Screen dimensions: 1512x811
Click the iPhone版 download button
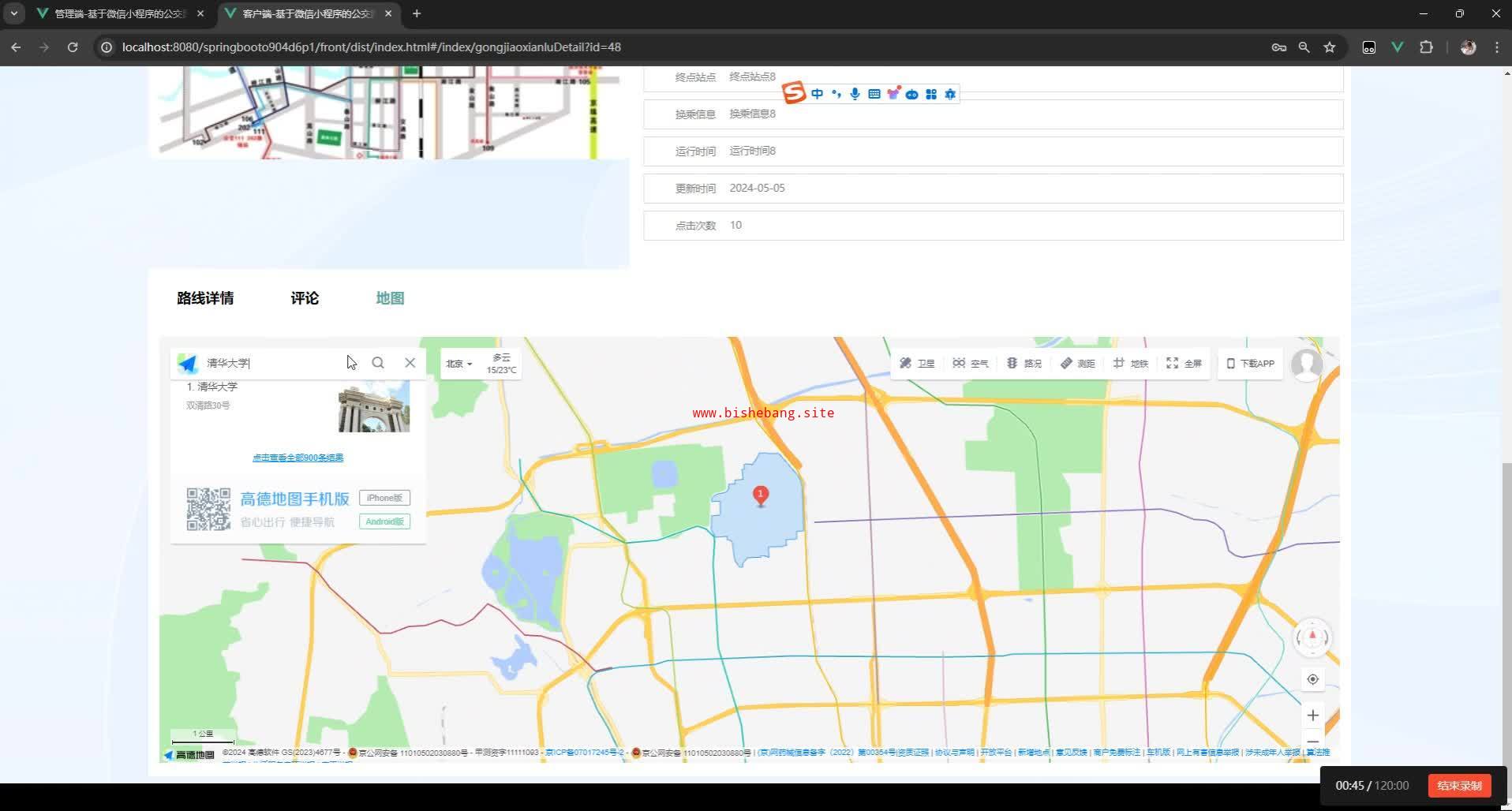pyautogui.click(x=384, y=498)
